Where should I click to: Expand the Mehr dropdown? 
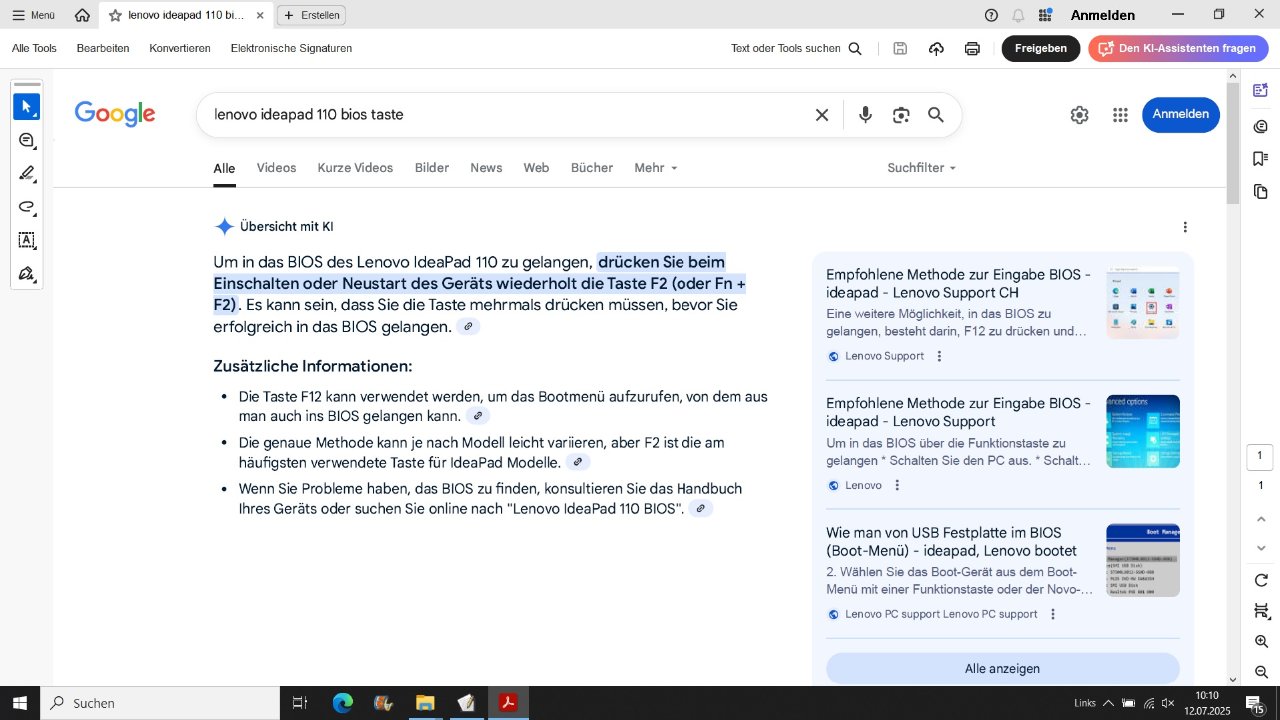click(x=656, y=168)
